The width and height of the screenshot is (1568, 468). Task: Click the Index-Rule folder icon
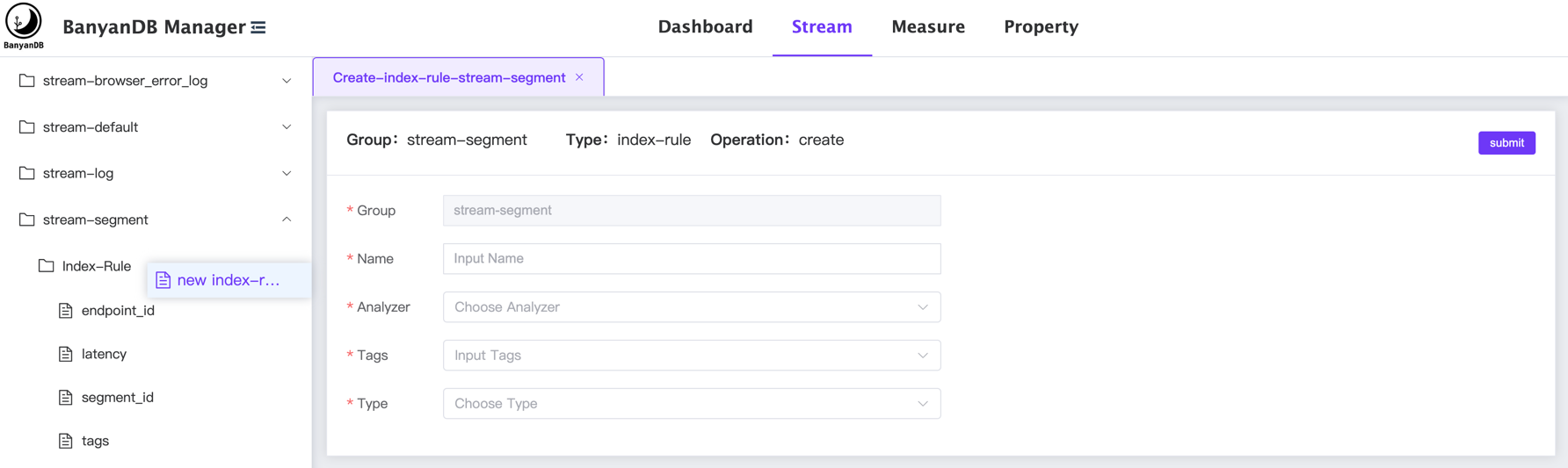tap(47, 266)
